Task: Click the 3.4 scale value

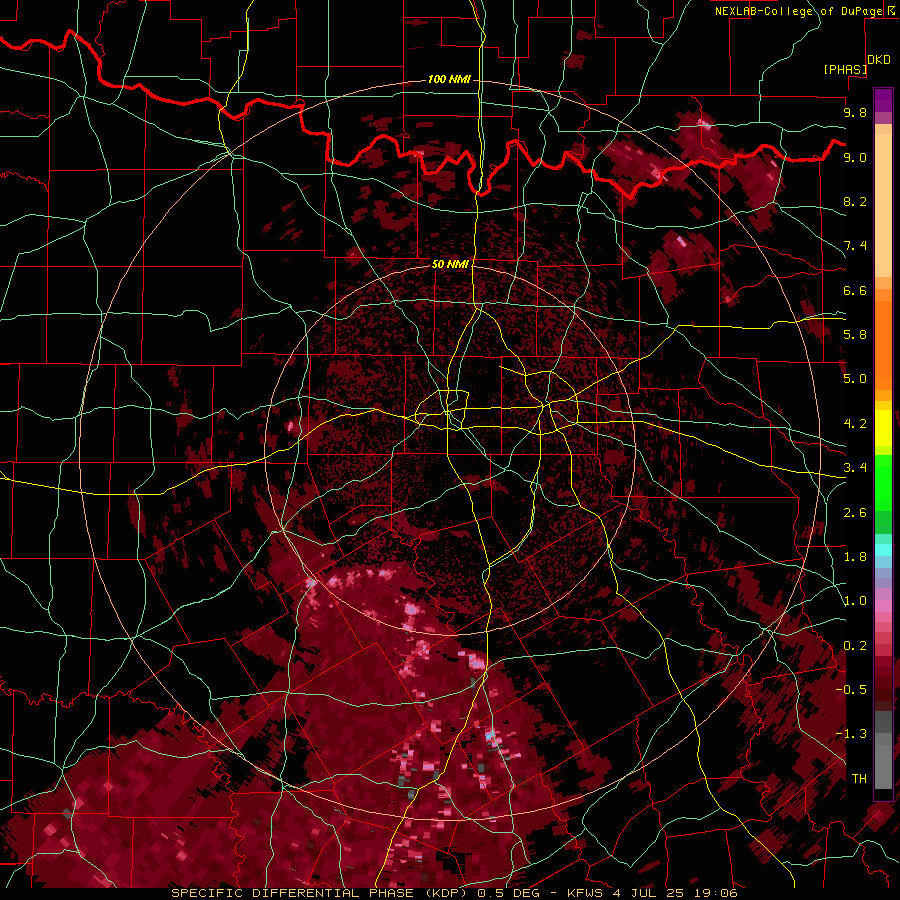Action: click(855, 468)
